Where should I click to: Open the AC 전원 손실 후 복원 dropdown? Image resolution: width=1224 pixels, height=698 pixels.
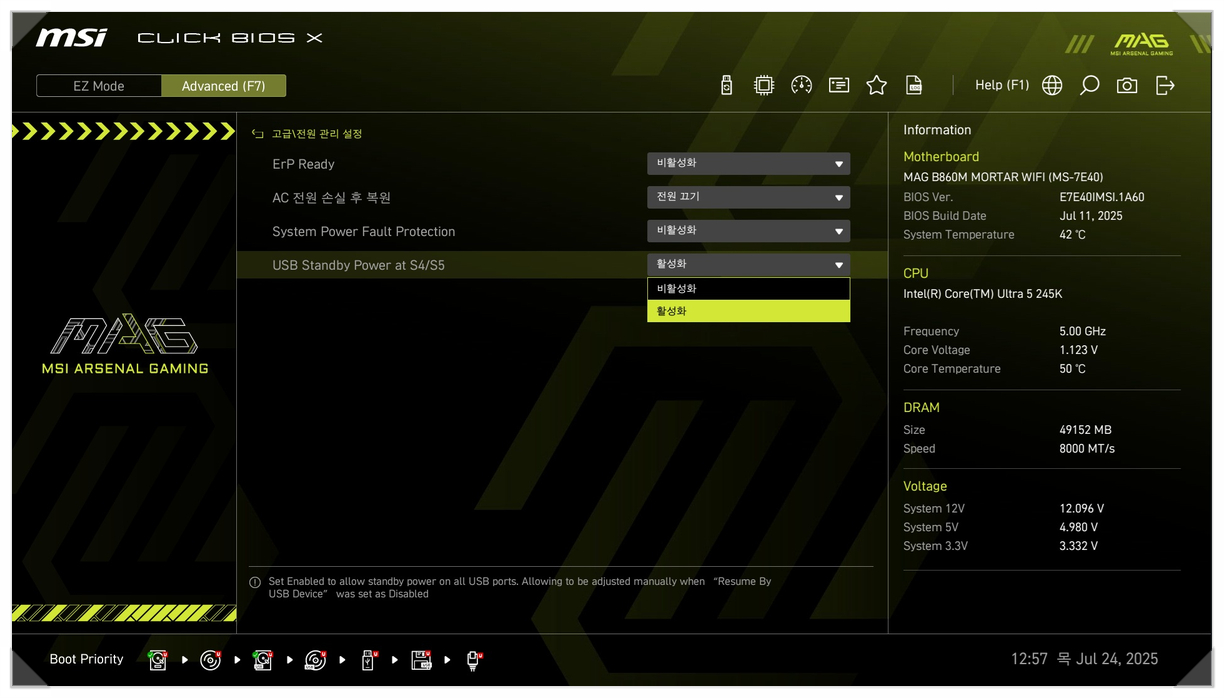tap(748, 197)
